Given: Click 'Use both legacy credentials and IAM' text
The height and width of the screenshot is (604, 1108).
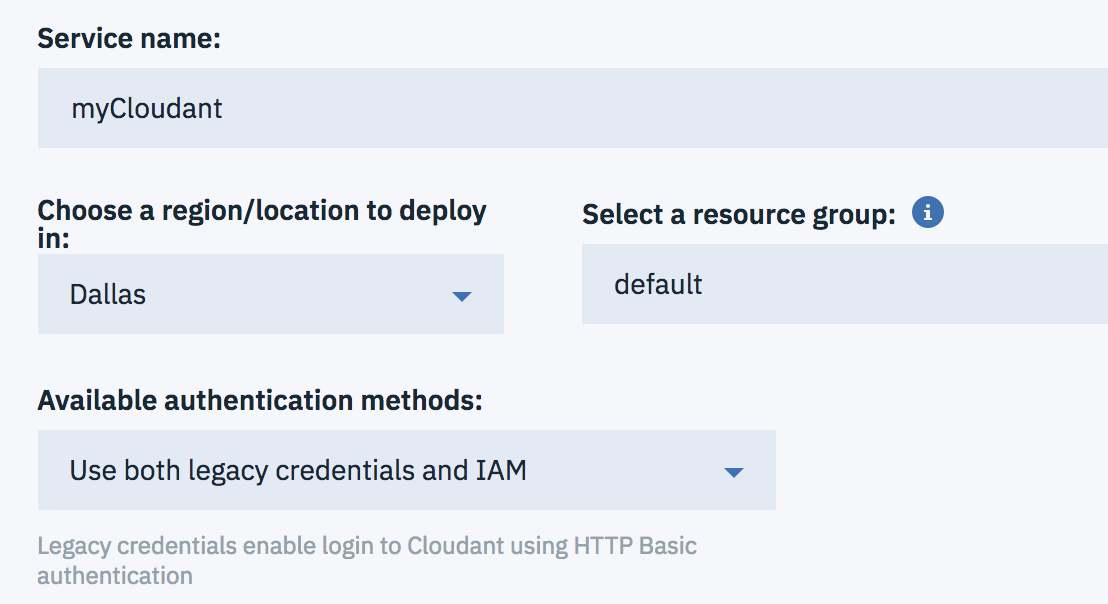Looking at the screenshot, I should [298, 470].
